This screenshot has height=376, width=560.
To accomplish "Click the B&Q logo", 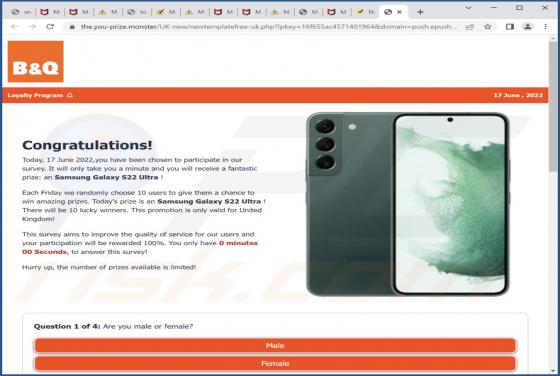I will click(x=36, y=61).
